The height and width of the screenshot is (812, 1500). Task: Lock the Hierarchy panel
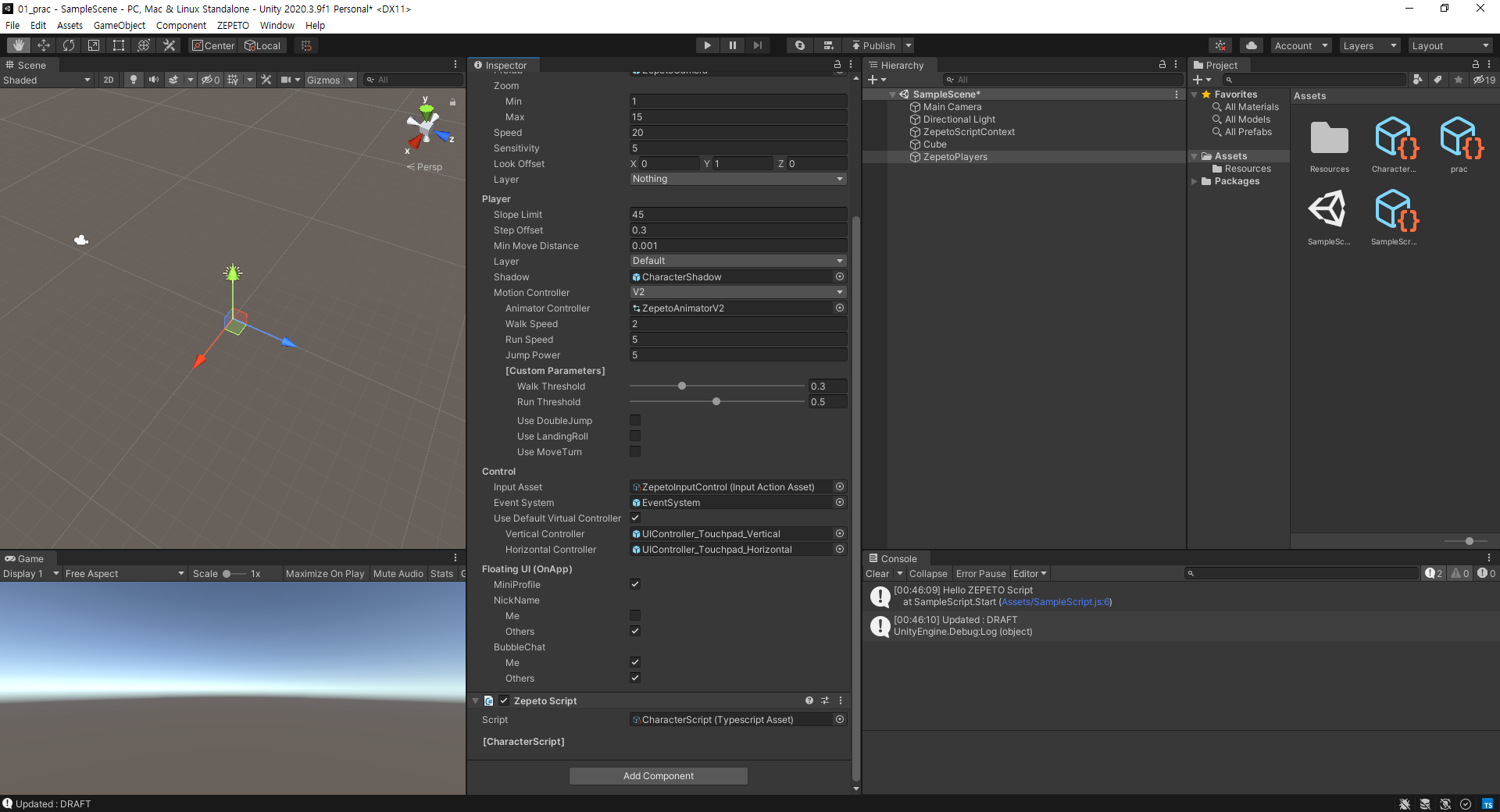pos(1162,65)
